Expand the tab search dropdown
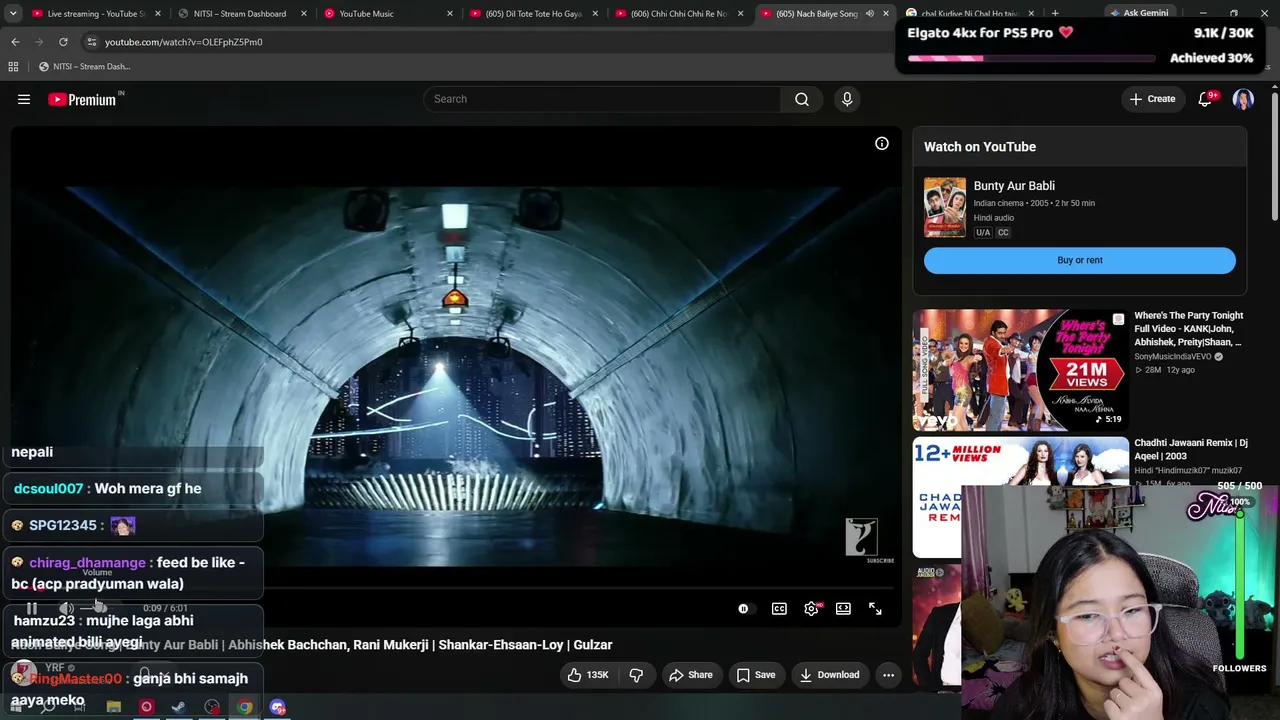1280x720 pixels. click(13, 14)
